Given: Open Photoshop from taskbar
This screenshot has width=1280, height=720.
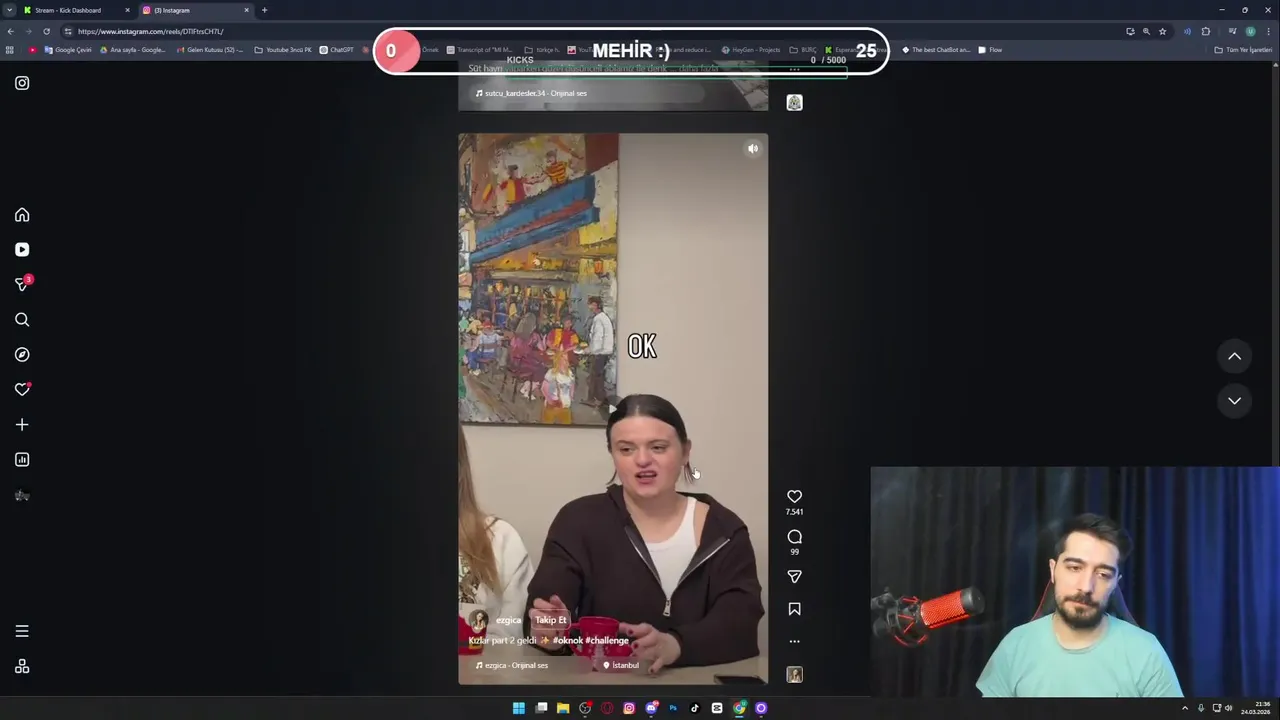Looking at the screenshot, I should 673,708.
